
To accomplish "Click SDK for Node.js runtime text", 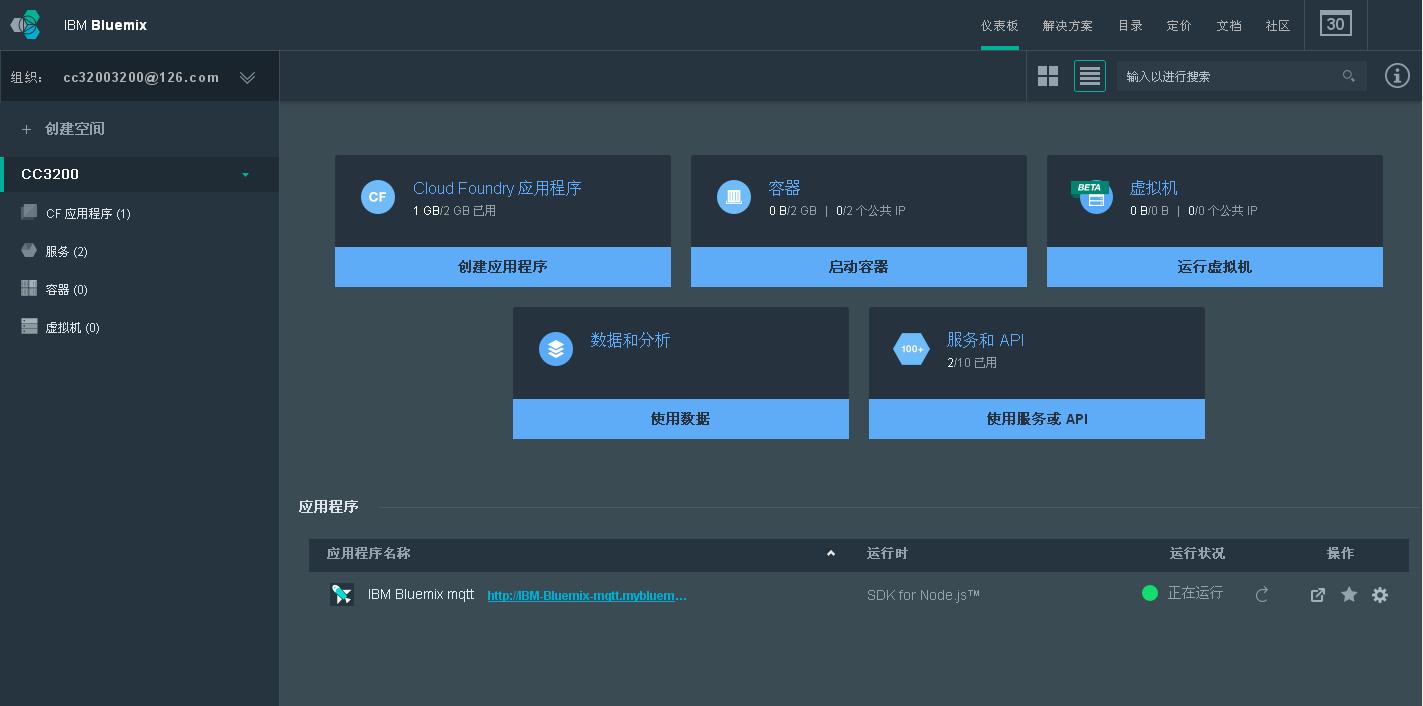I will click(923, 595).
